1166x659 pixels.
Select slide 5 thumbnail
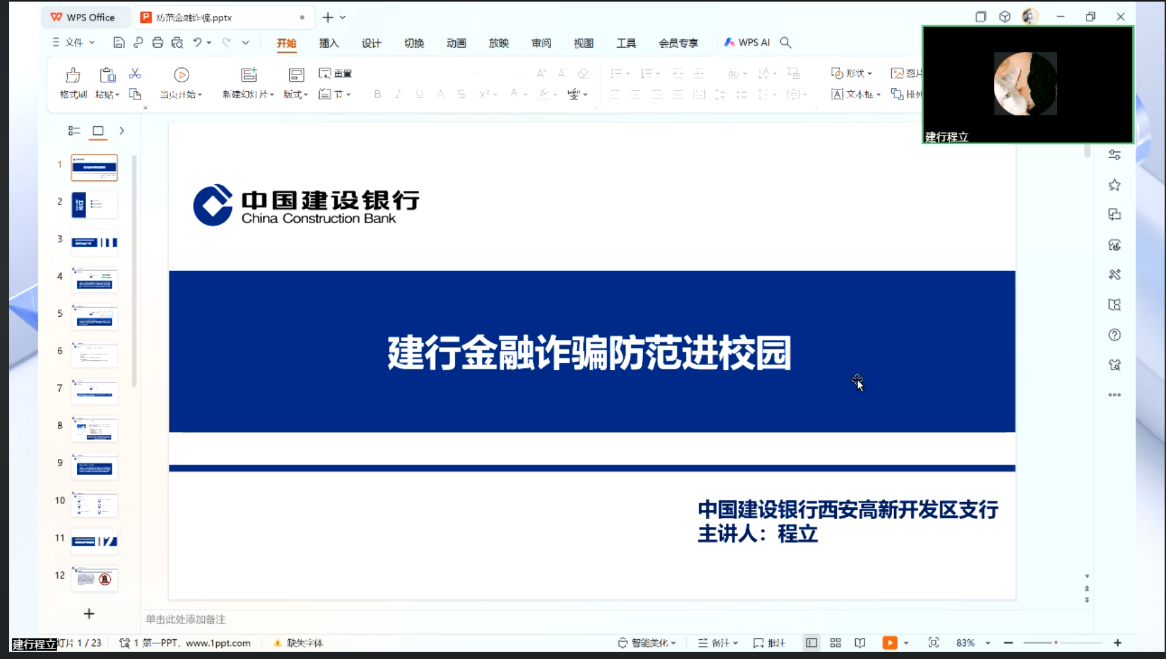[x=94, y=317]
